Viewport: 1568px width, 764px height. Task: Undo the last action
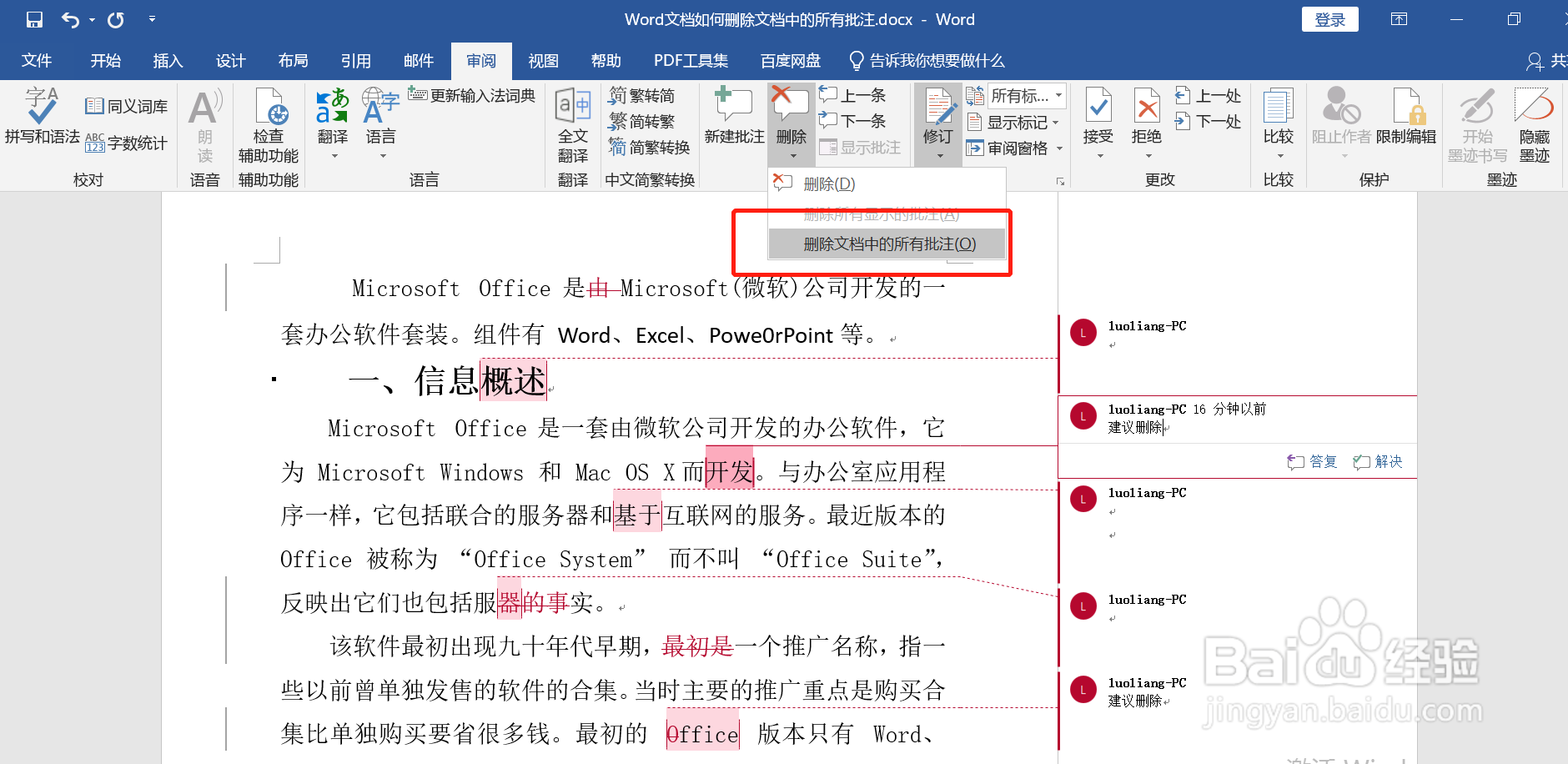(x=71, y=19)
